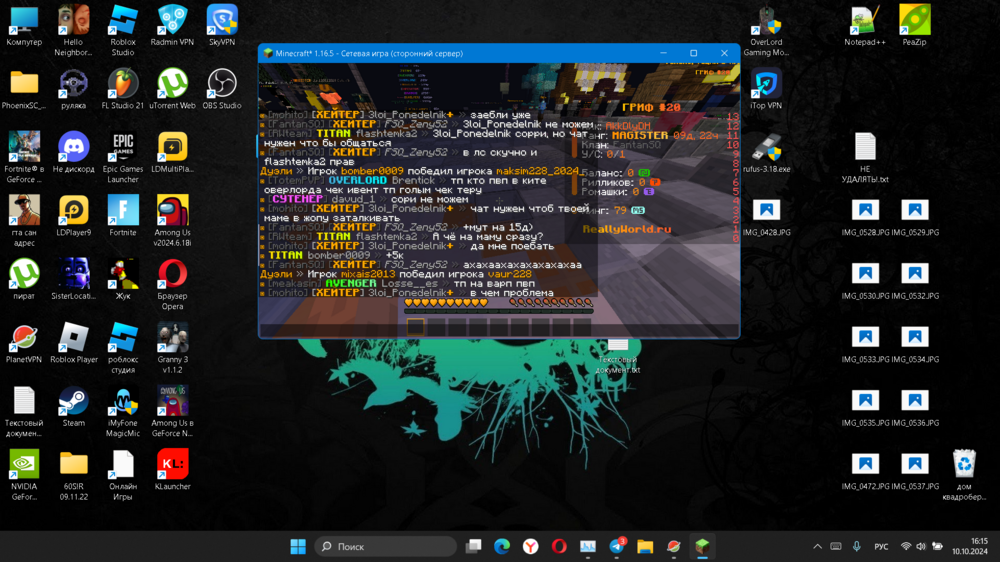Image resolution: width=1000 pixels, height=562 pixels.
Task: Open the Epic Games Launcher icon
Action: tap(122, 157)
